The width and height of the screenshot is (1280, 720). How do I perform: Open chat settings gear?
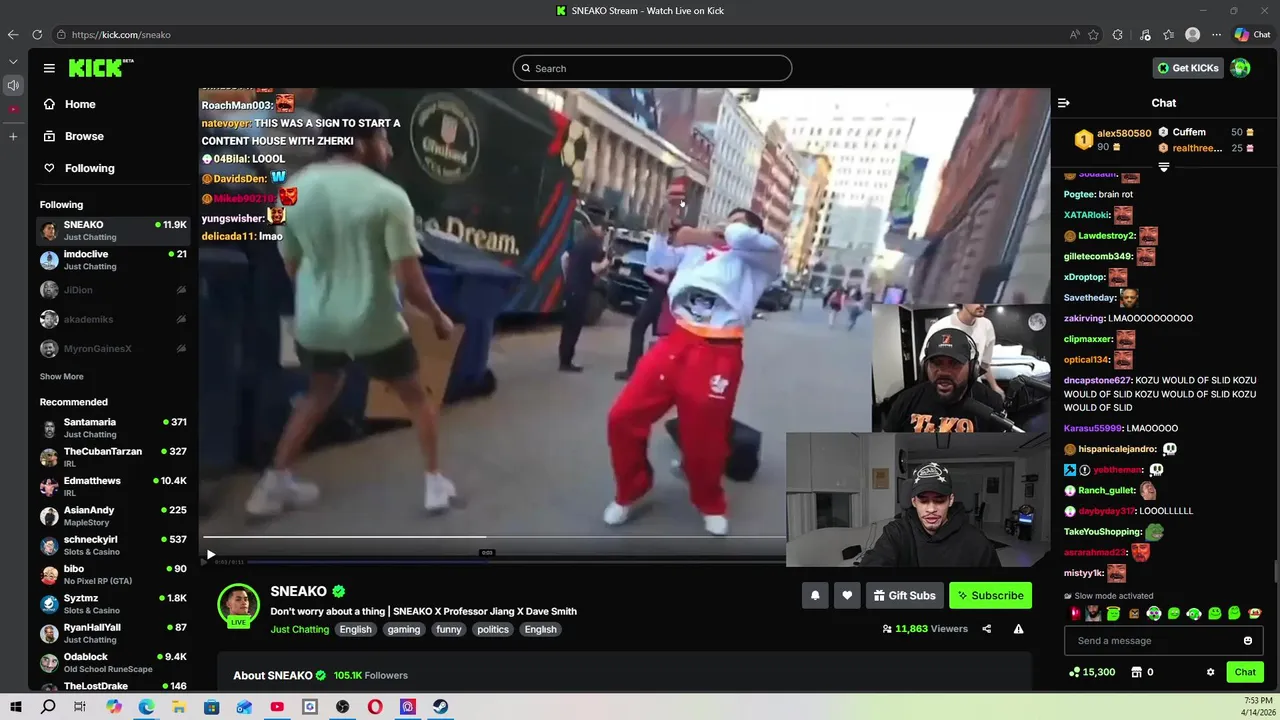coord(1210,672)
